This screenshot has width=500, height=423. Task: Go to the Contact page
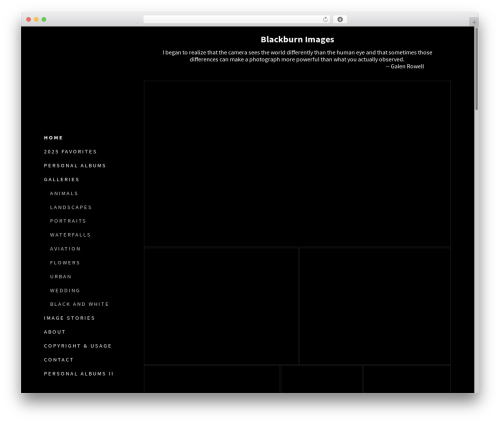(x=58, y=360)
